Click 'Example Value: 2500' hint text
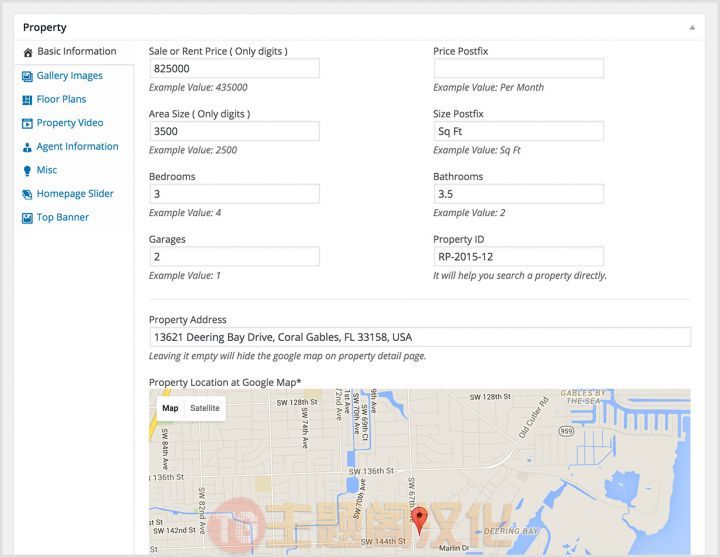Viewport: 720px width, 557px height. tap(193, 150)
